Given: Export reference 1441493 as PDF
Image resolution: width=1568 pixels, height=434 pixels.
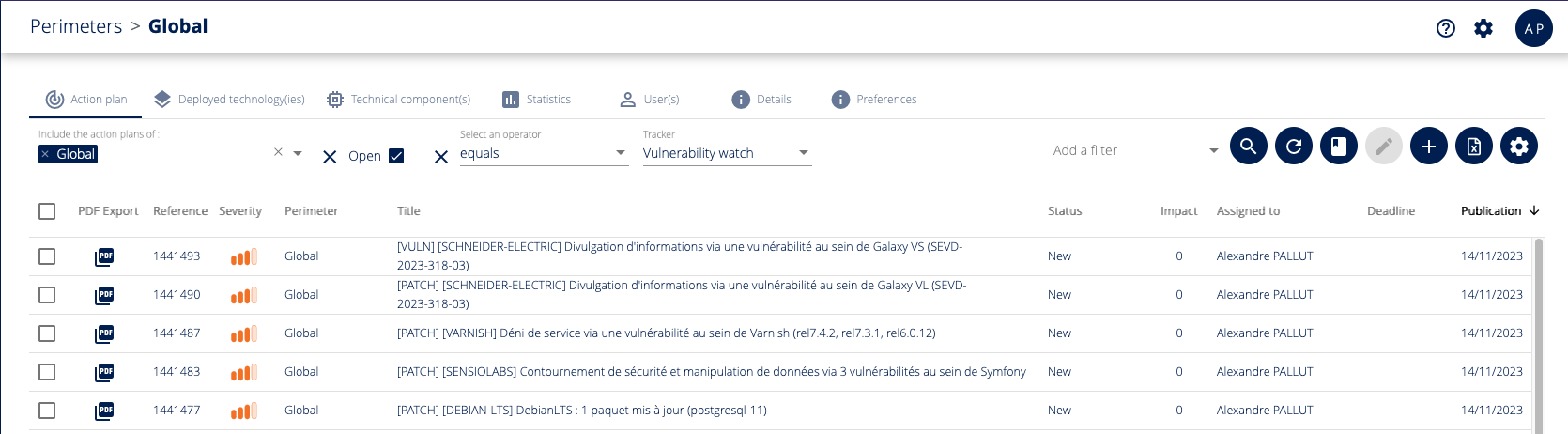Looking at the screenshot, I should (x=105, y=256).
